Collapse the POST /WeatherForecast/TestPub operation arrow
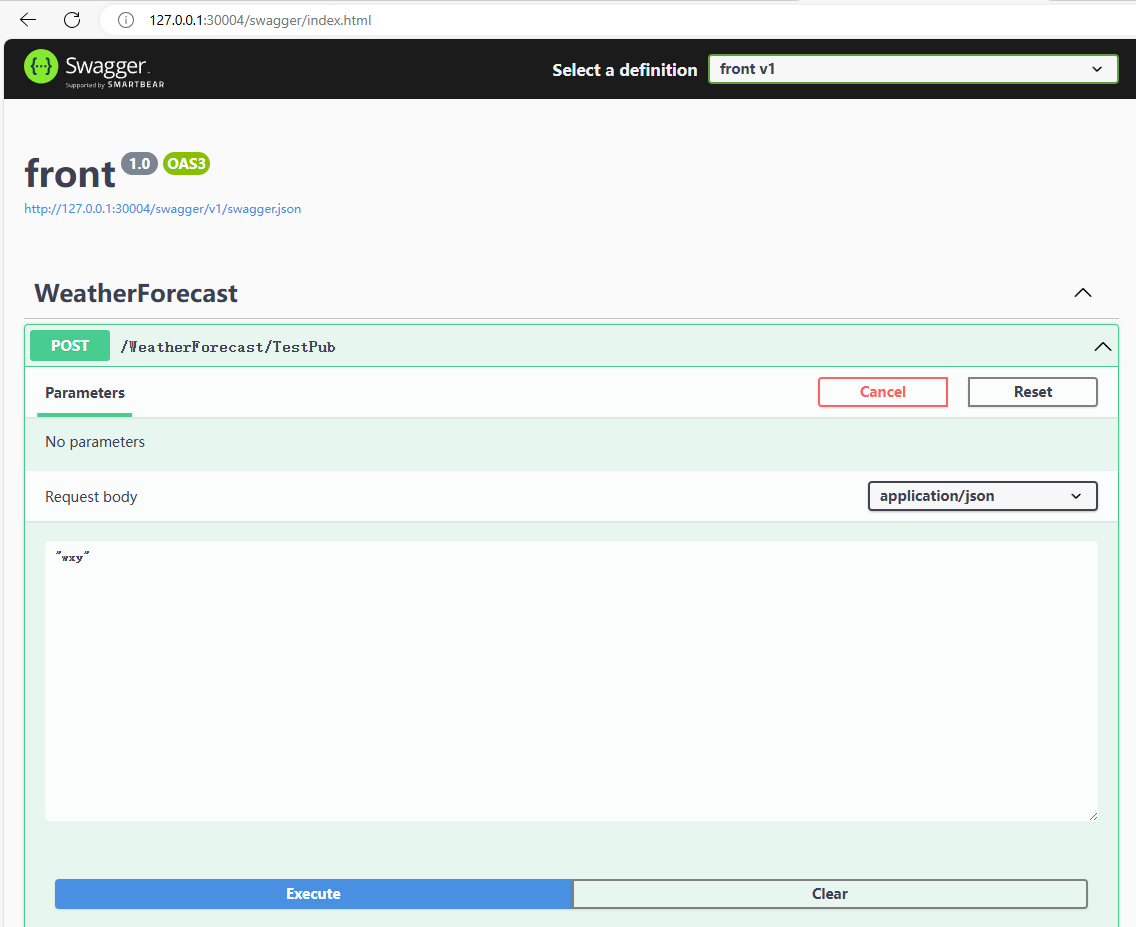The width and height of the screenshot is (1136, 927). click(x=1103, y=346)
